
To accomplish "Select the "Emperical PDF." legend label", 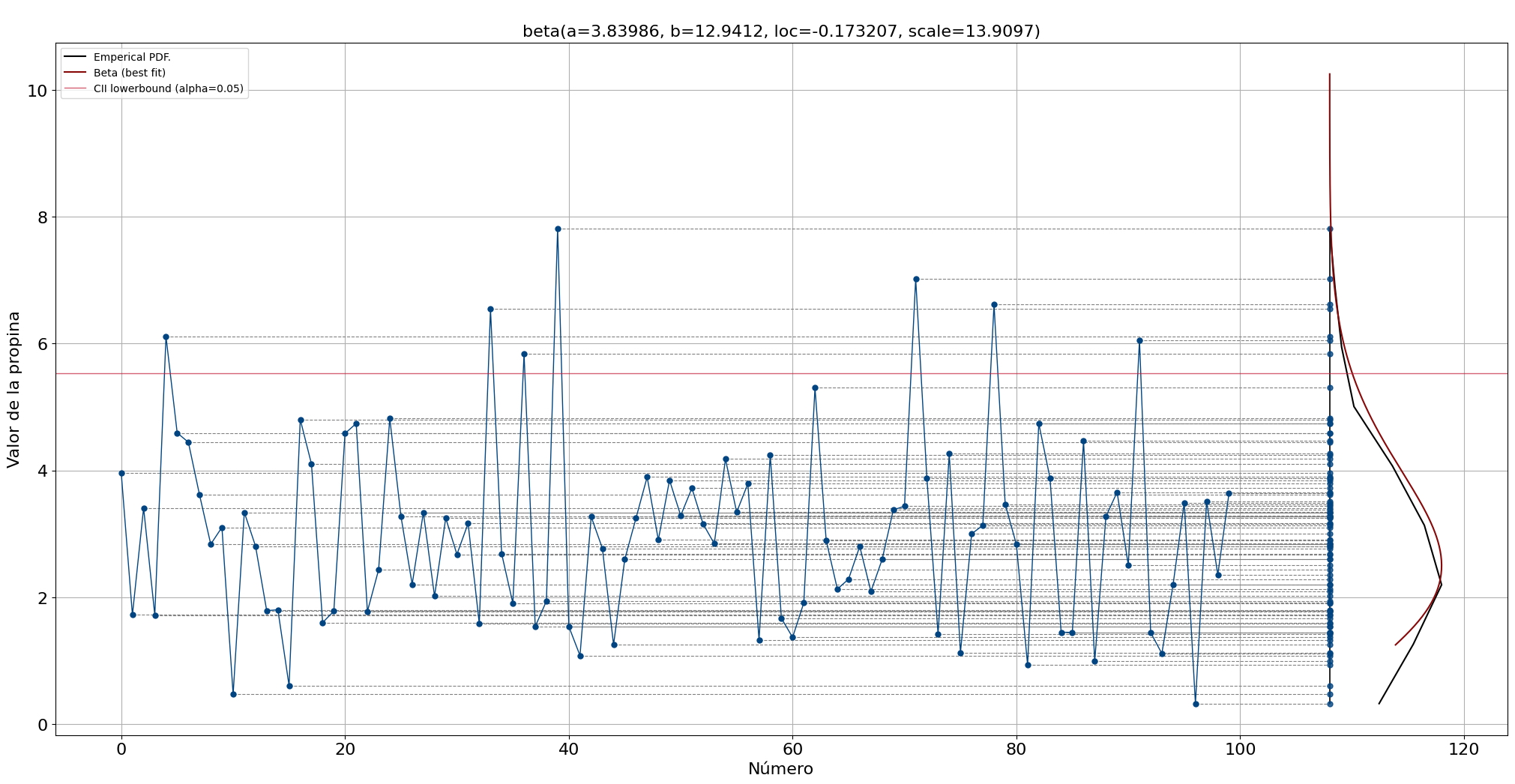I will click(132, 57).
